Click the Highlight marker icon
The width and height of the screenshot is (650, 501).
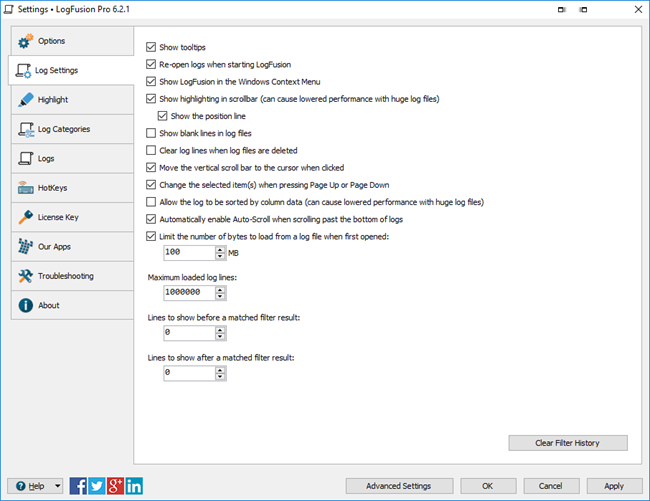point(25,99)
